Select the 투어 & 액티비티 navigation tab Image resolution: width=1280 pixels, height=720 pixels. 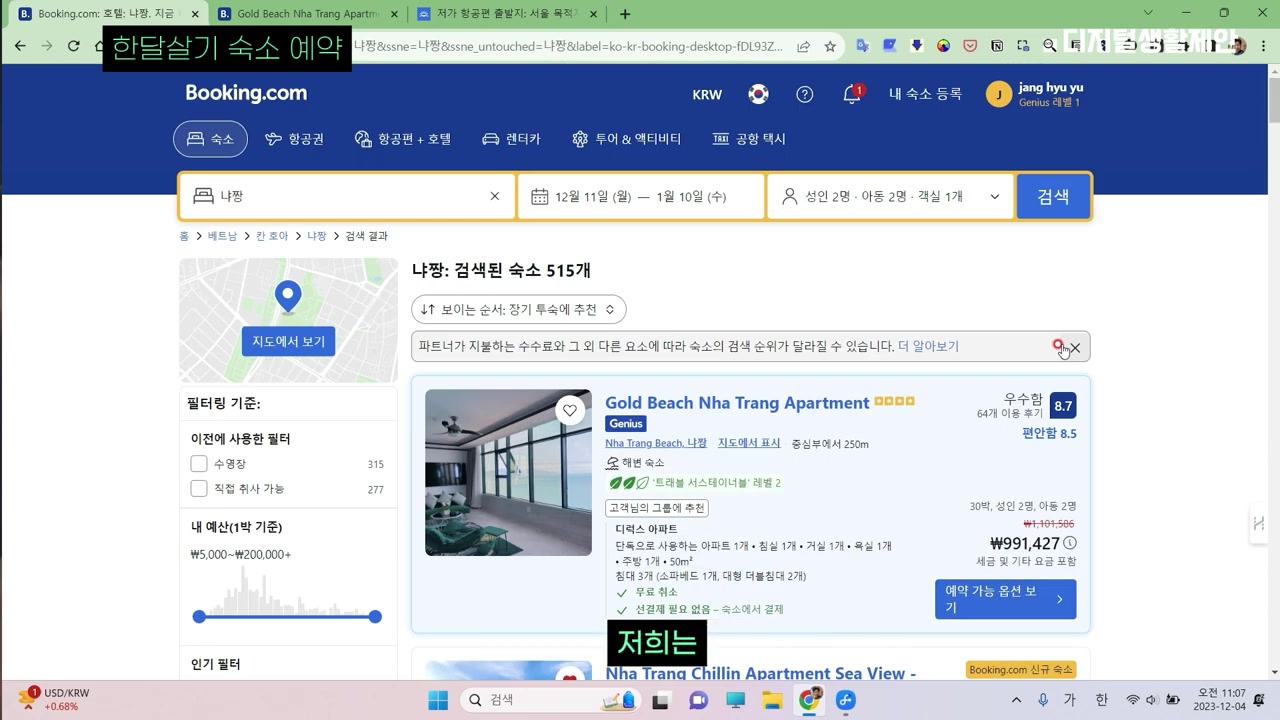pyautogui.click(x=626, y=139)
